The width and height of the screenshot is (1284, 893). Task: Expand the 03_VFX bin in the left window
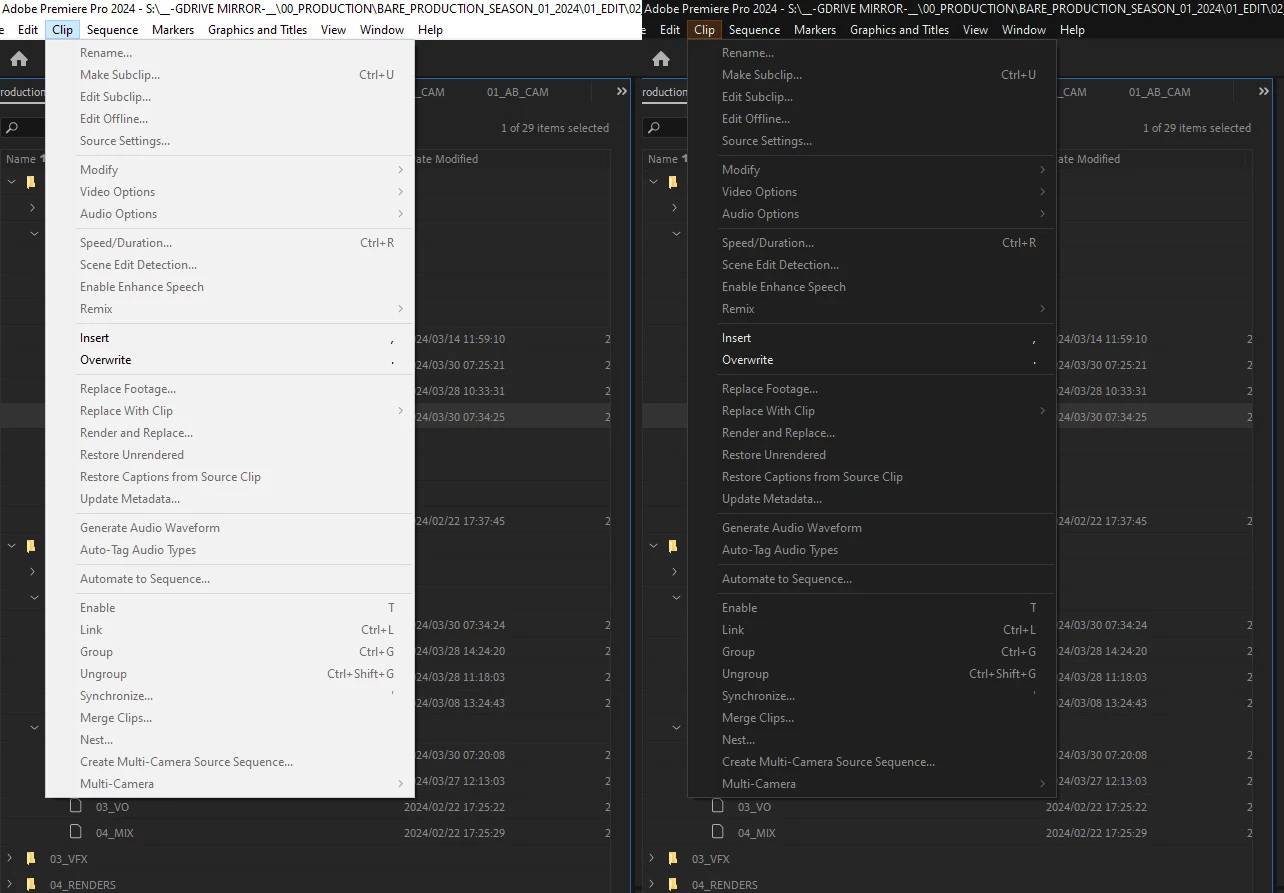pos(10,858)
